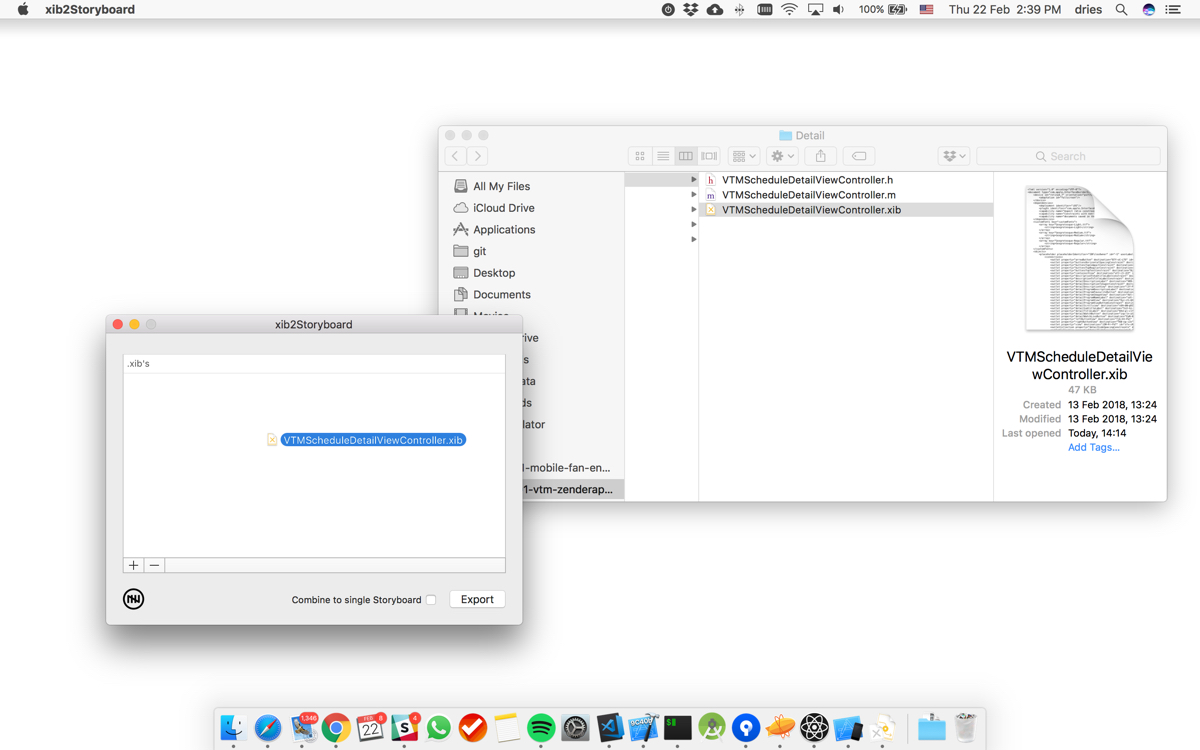Viewport: 1200px width, 750px height.
Task: Activate Siri from the menu bar
Action: pyautogui.click(x=1148, y=9)
